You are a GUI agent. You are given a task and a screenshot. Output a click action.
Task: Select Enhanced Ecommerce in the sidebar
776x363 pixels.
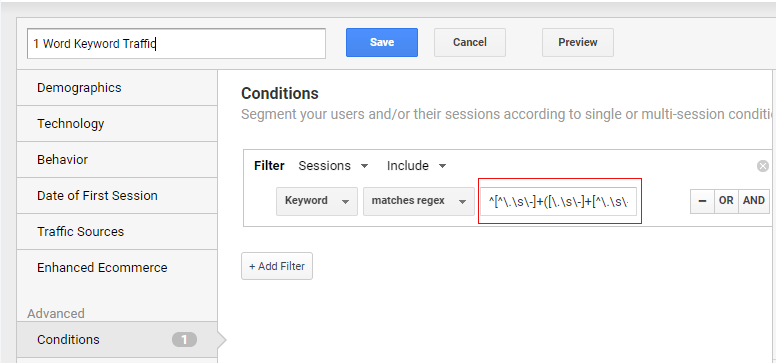pos(117,267)
